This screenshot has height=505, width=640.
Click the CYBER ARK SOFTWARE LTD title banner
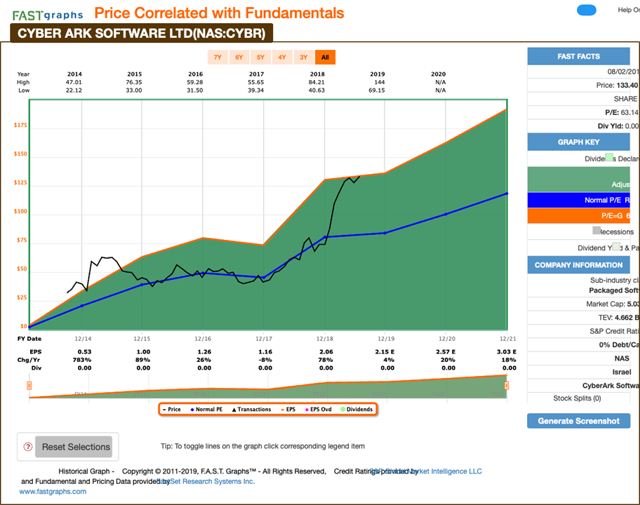(141, 33)
